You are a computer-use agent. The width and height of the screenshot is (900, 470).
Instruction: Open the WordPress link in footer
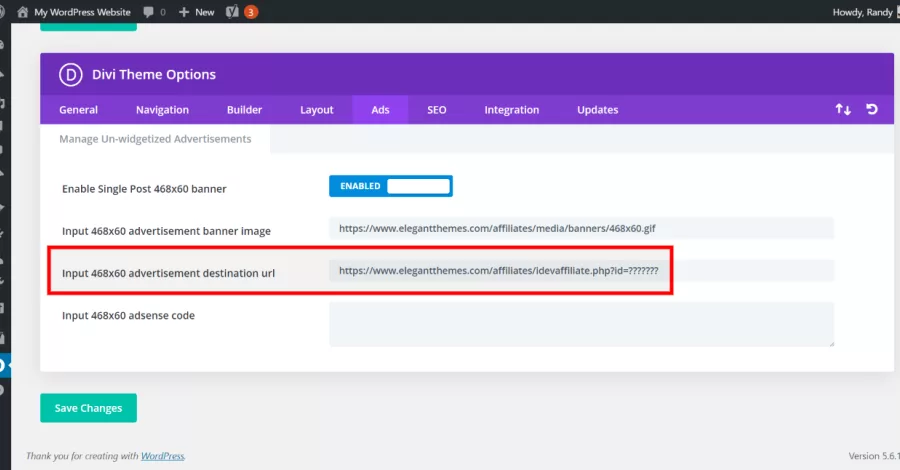coord(163,456)
